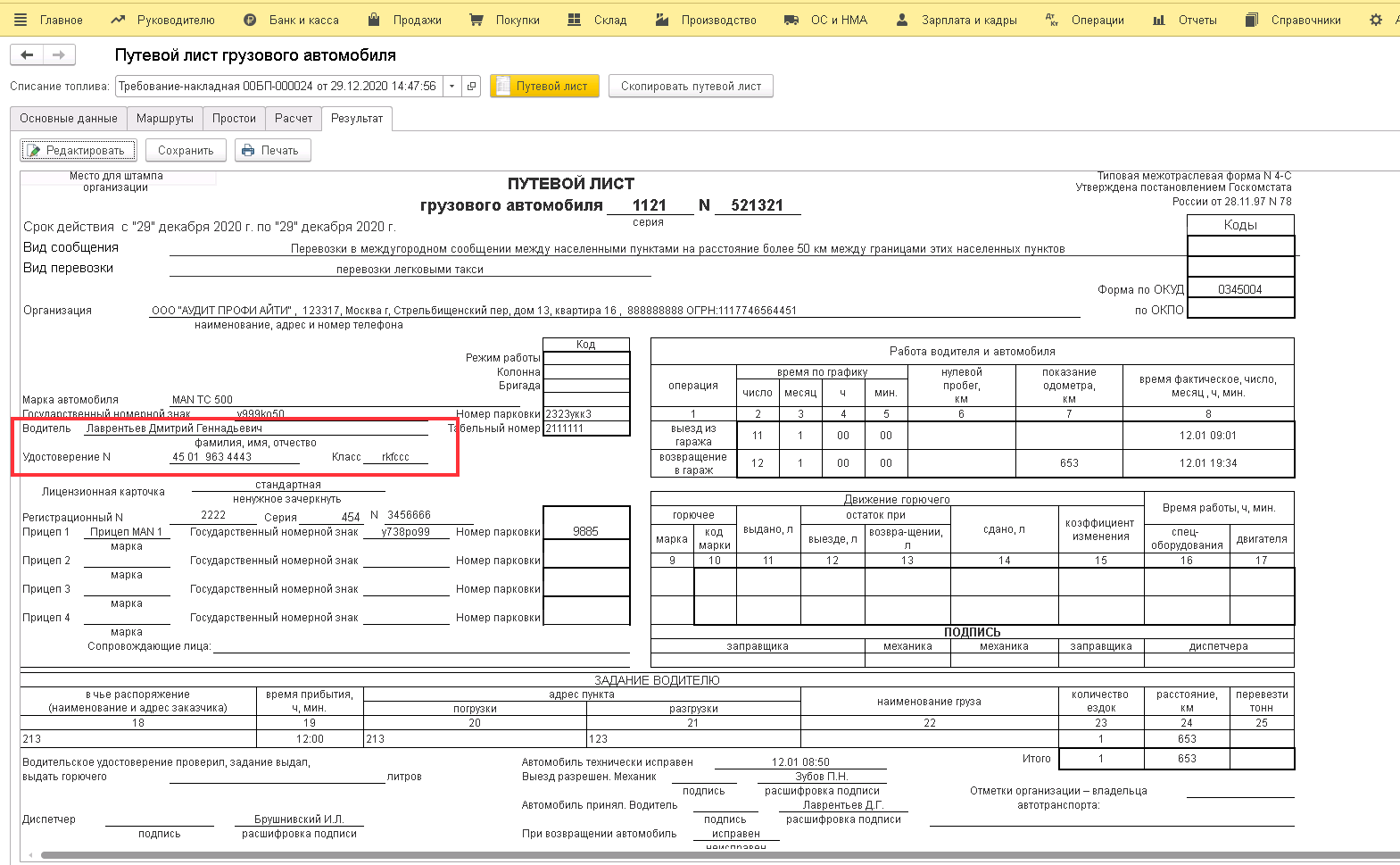Click the Печать button
The height and width of the screenshot is (865, 1400).
point(273,151)
